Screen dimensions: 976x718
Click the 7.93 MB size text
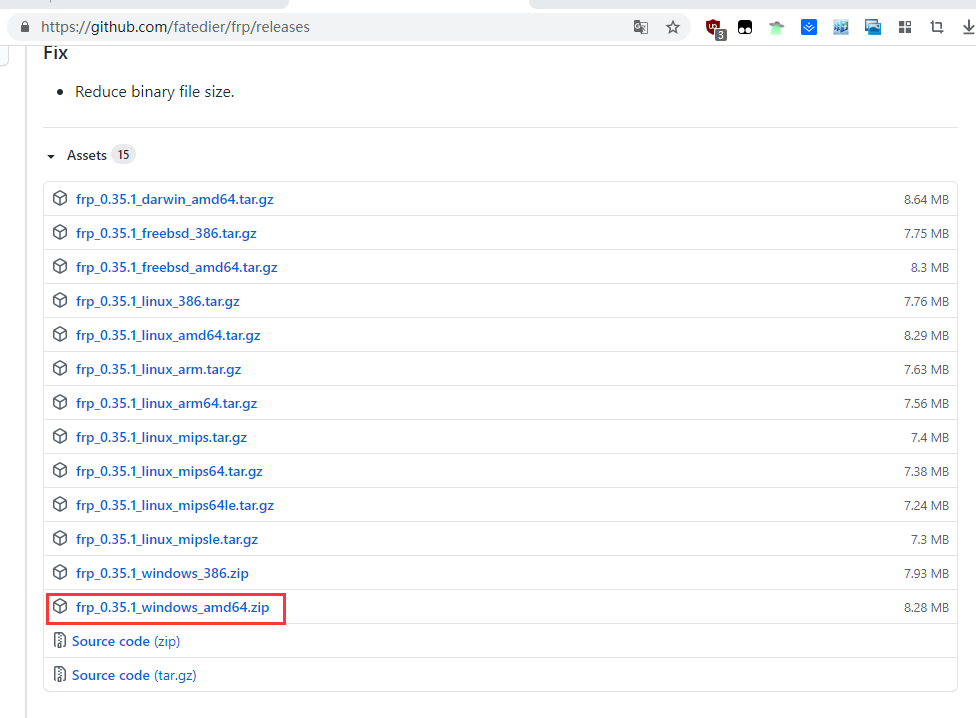click(x=926, y=574)
